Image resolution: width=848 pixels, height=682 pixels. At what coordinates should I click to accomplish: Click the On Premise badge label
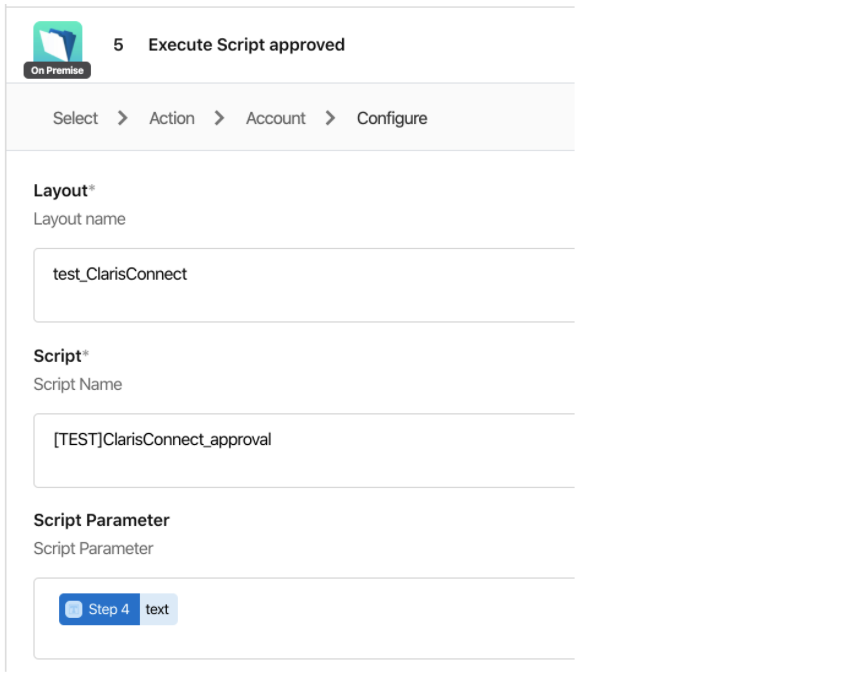tap(57, 70)
